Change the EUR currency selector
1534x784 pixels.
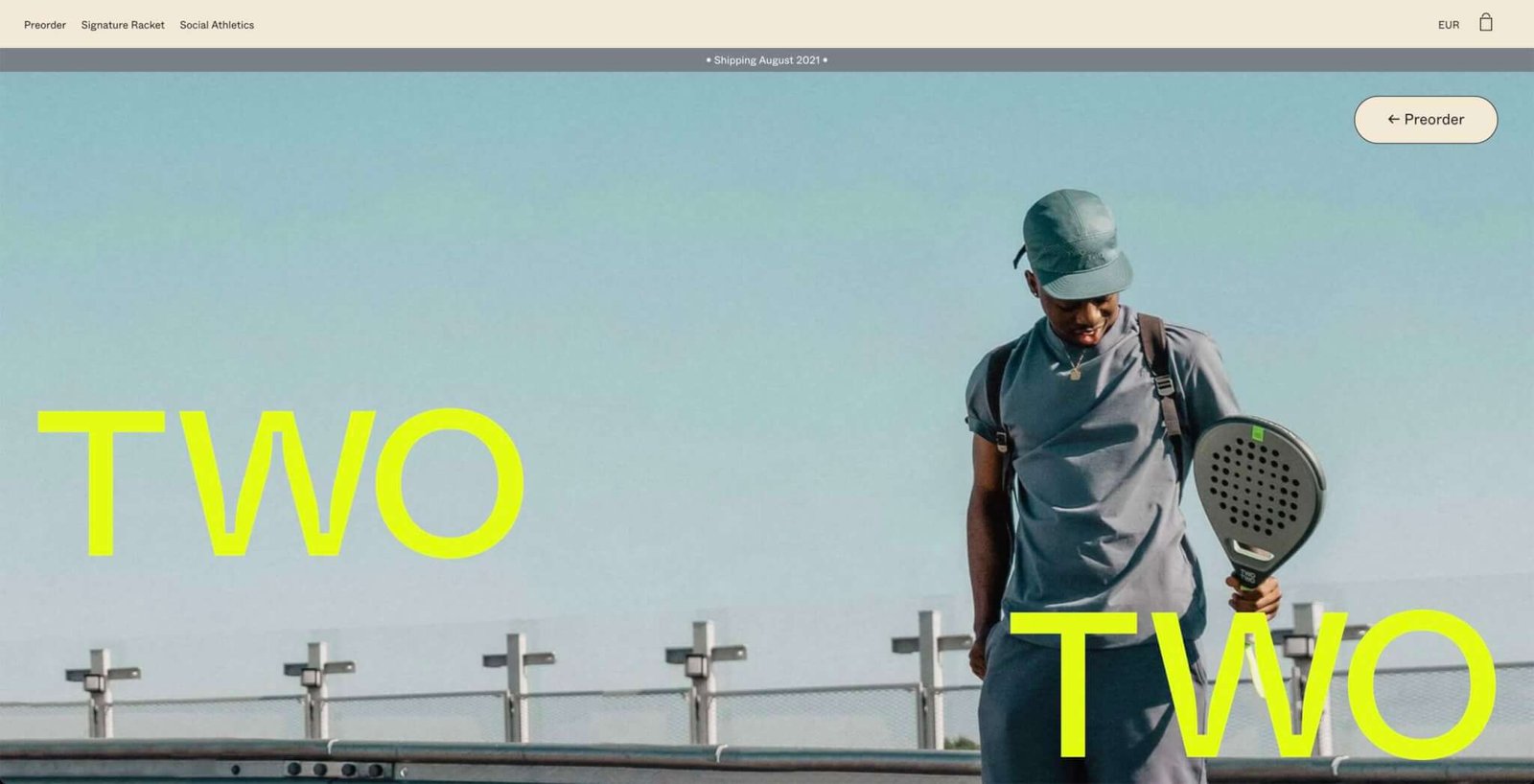coord(1448,25)
